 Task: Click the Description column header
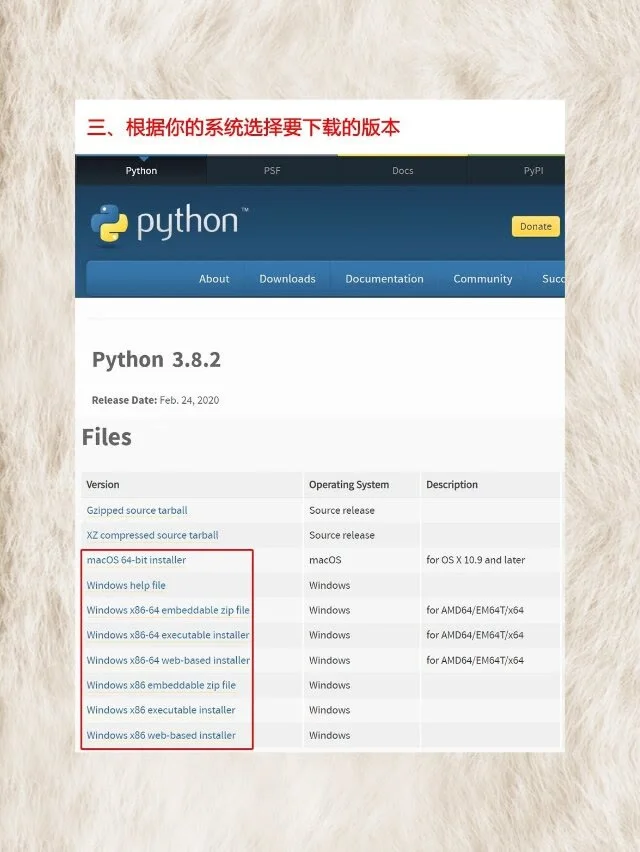(x=452, y=484)
